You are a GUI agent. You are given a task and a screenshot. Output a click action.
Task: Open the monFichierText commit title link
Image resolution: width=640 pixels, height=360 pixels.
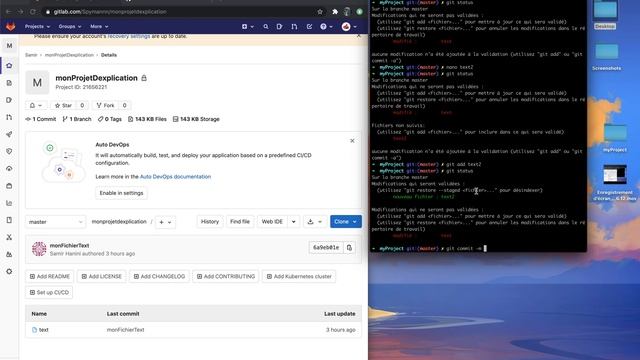69,245
